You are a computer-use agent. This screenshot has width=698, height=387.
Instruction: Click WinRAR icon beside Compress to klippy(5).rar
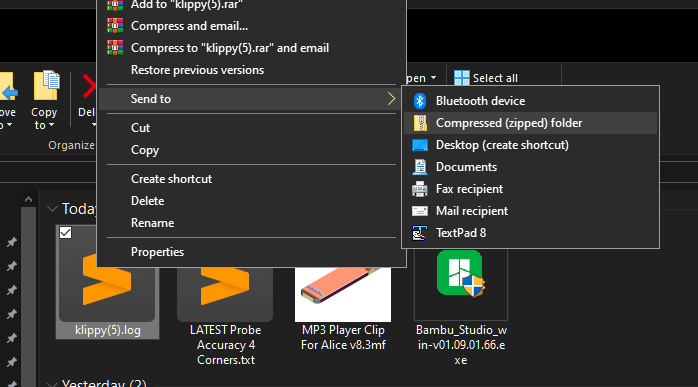click(115, 48)
